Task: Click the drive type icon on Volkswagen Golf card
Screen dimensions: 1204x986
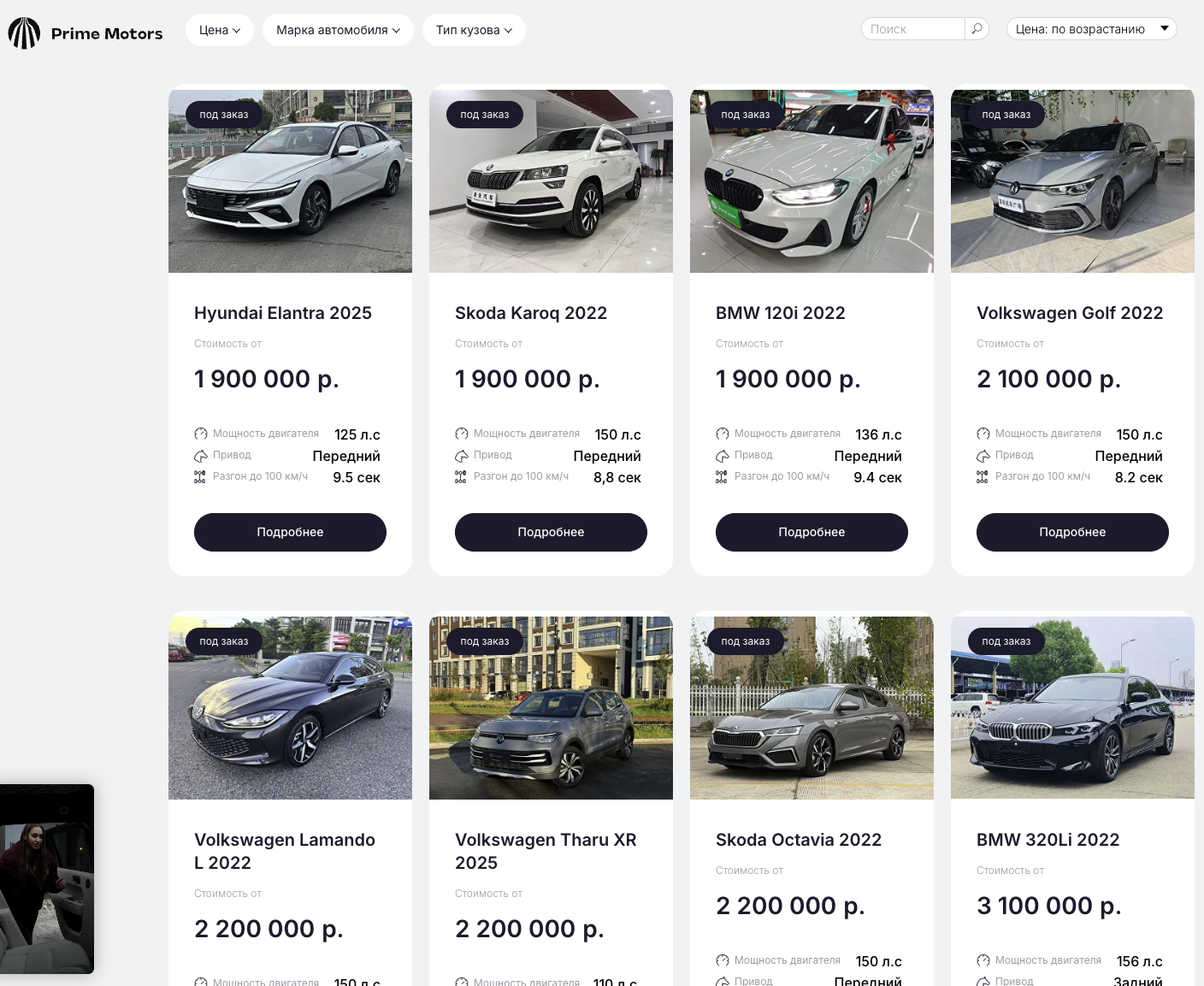Action: [983, 456]
